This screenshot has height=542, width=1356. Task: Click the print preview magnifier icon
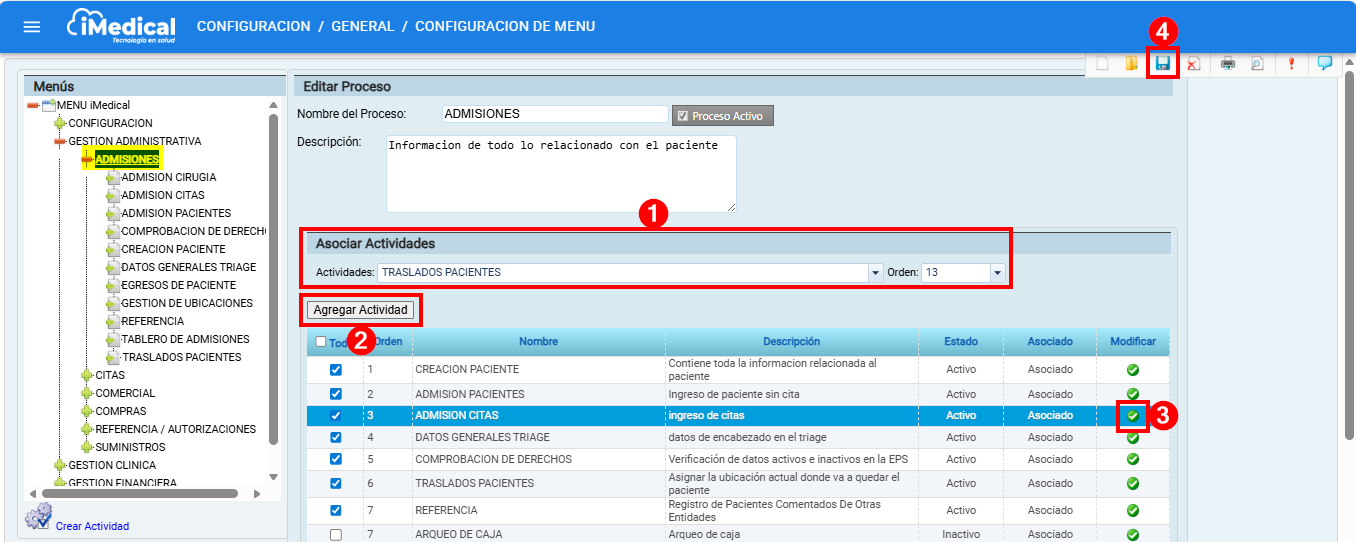pyautogui.click(x=1257, y=64)
